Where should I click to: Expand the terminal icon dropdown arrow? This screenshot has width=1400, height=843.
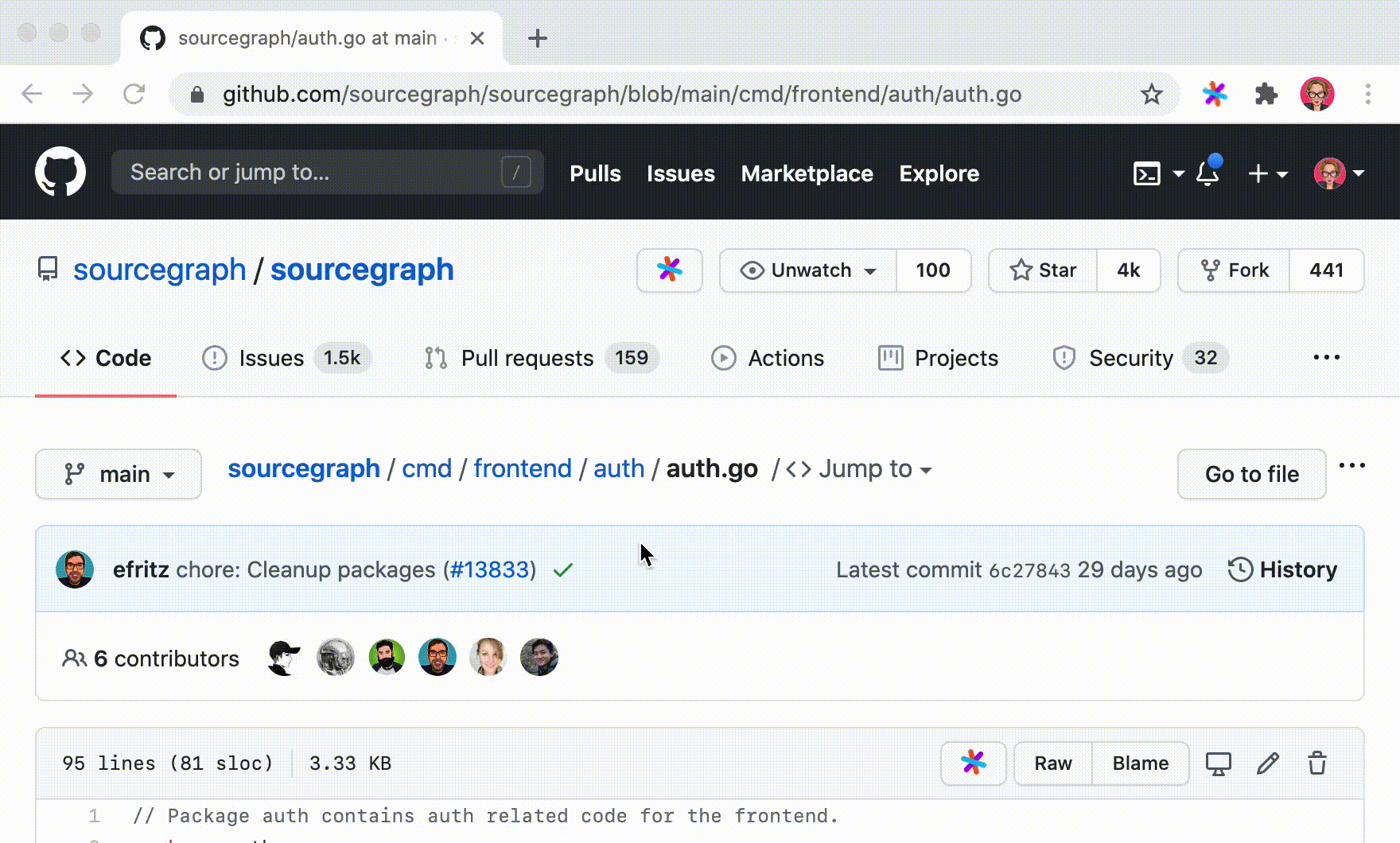[x=1178, y=173]
